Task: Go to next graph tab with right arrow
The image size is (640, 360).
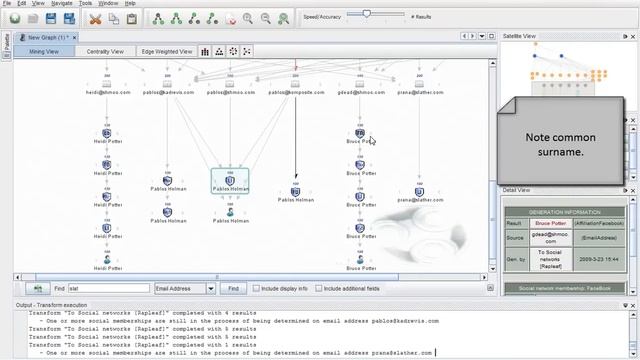Action: tap(473, 36)
